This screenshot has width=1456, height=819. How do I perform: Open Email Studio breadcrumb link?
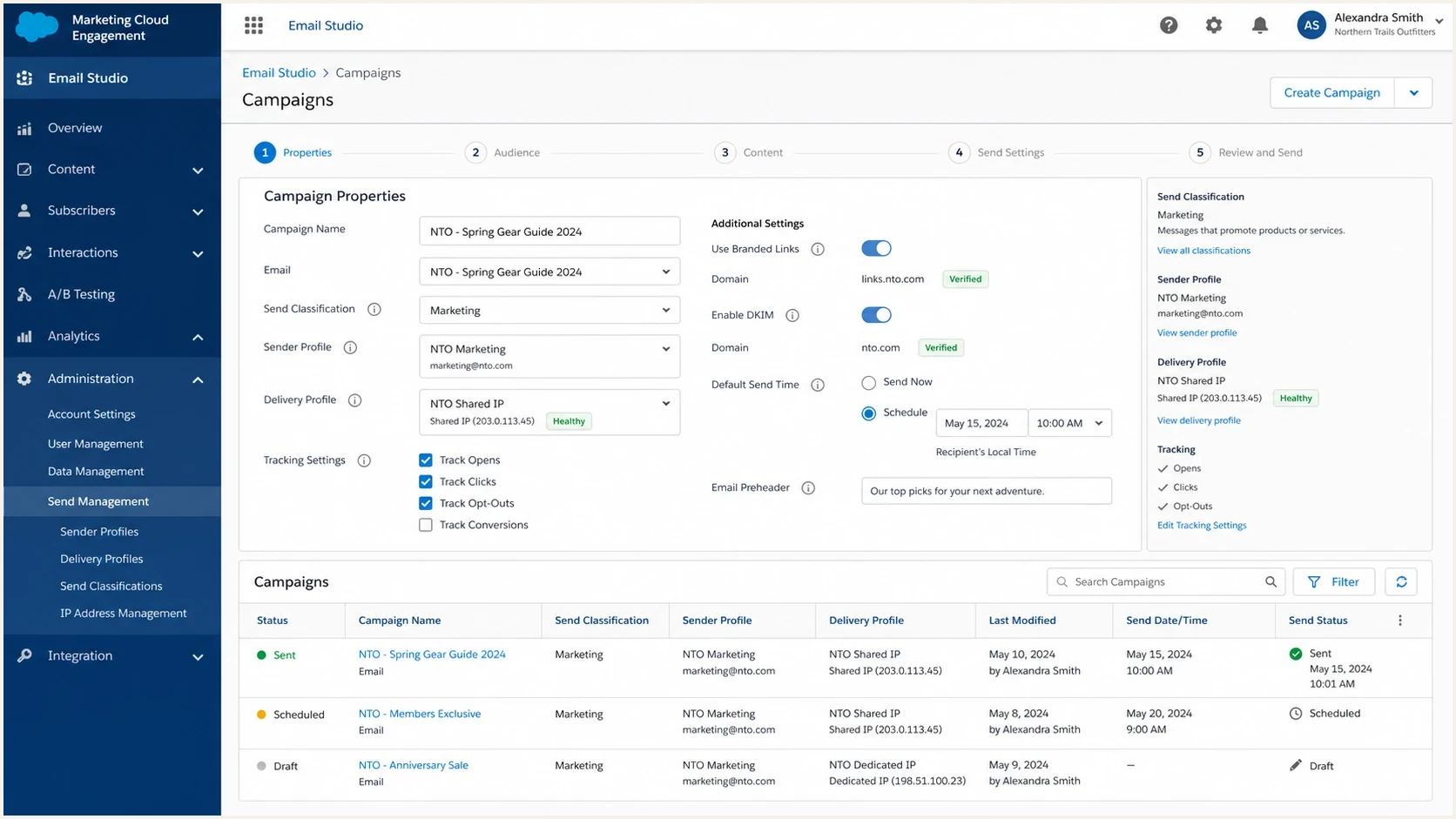pyautogui.click(x=279, y=73)
